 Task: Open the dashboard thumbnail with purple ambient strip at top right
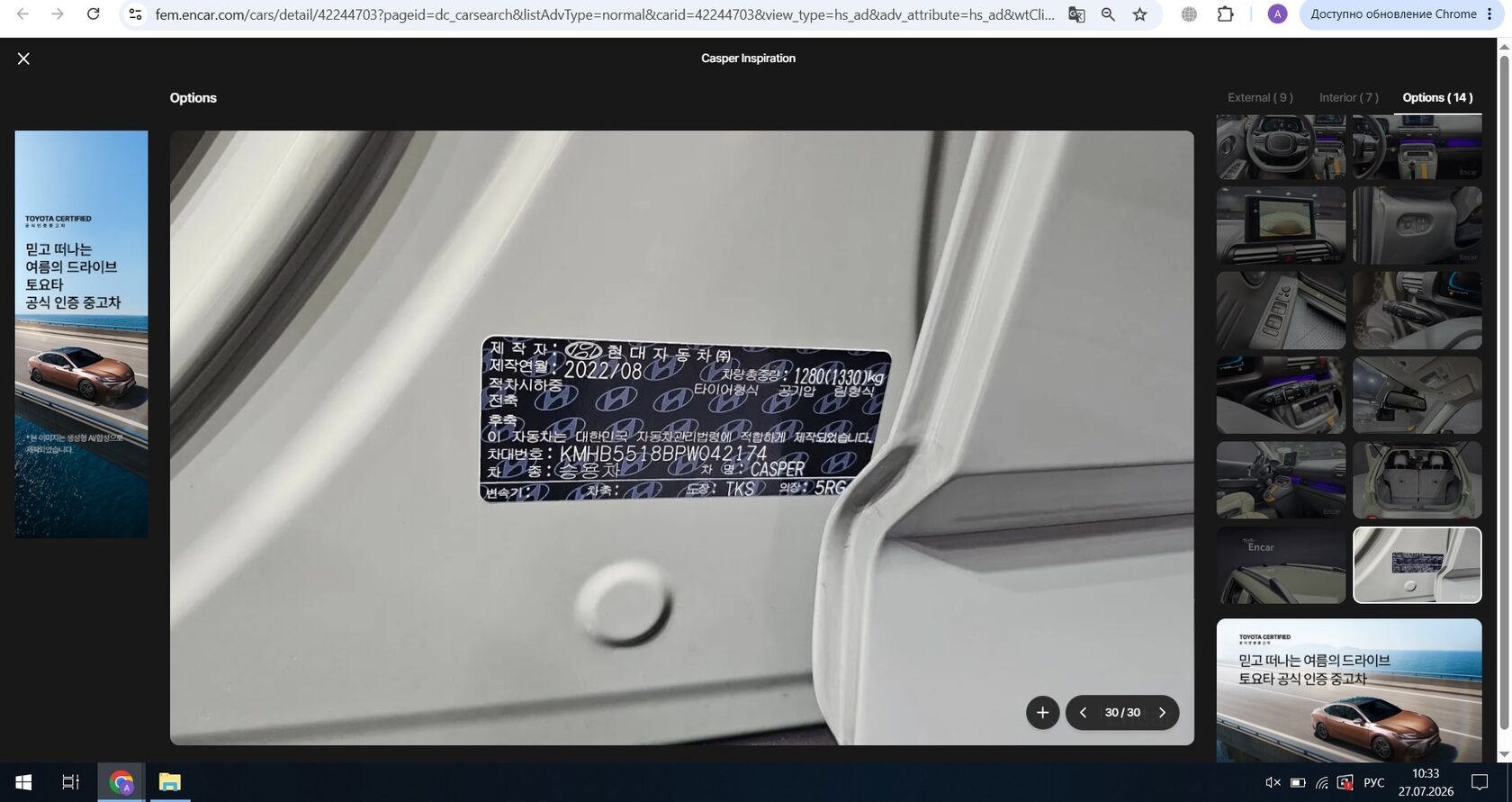1417,148
